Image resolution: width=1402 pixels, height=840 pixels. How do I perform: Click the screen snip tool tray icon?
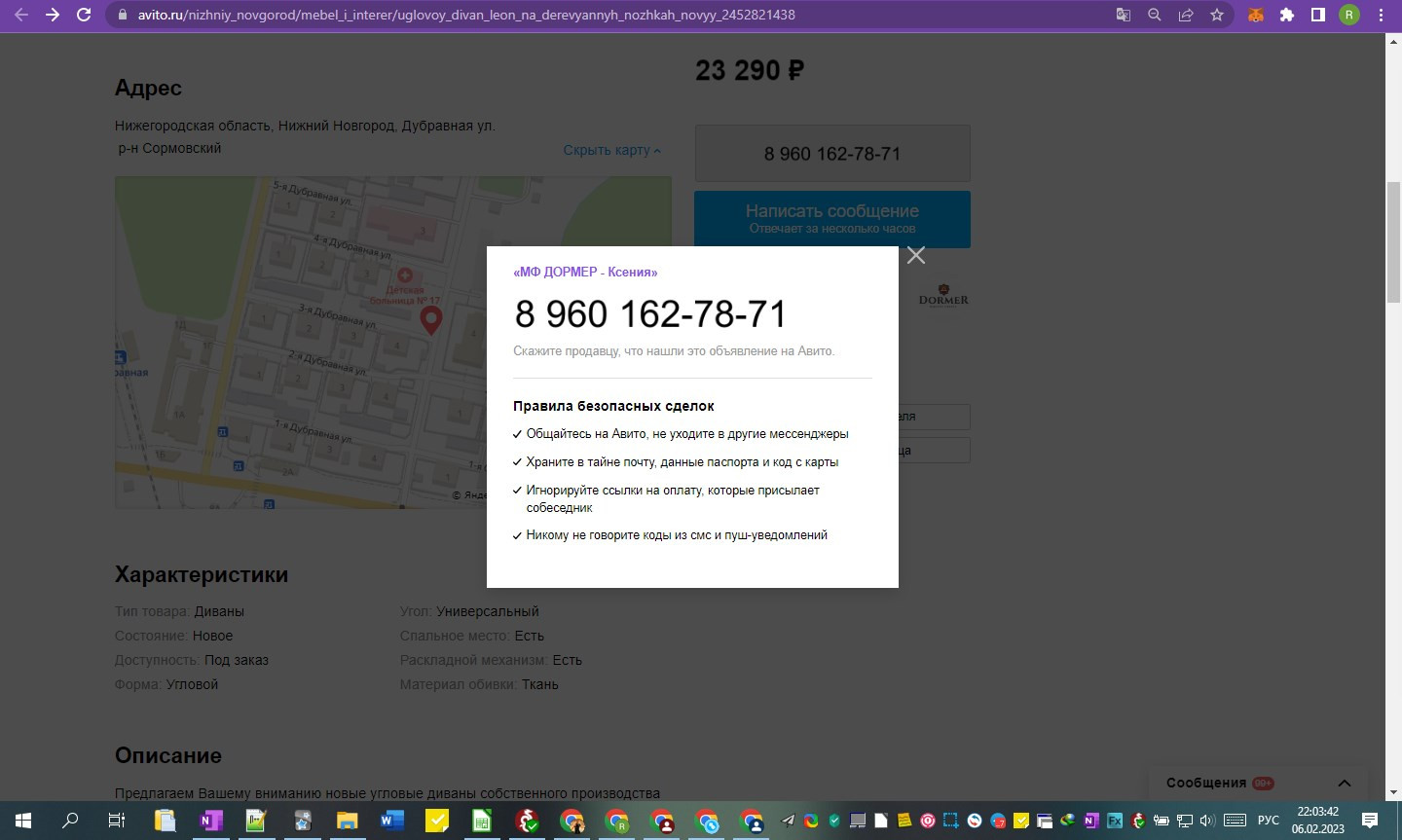[x=951, y=821]
